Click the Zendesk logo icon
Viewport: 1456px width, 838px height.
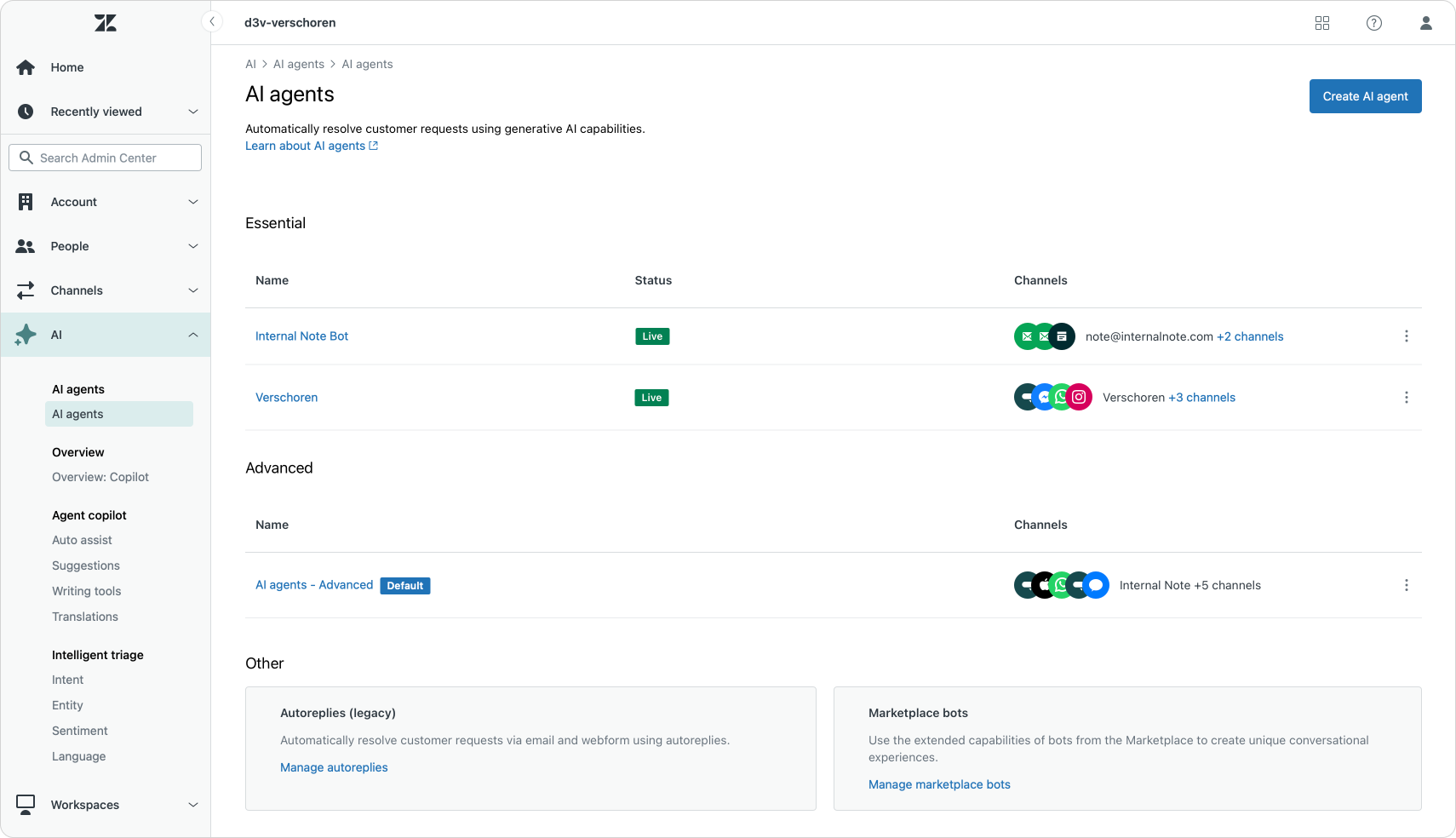click(106, 23)
